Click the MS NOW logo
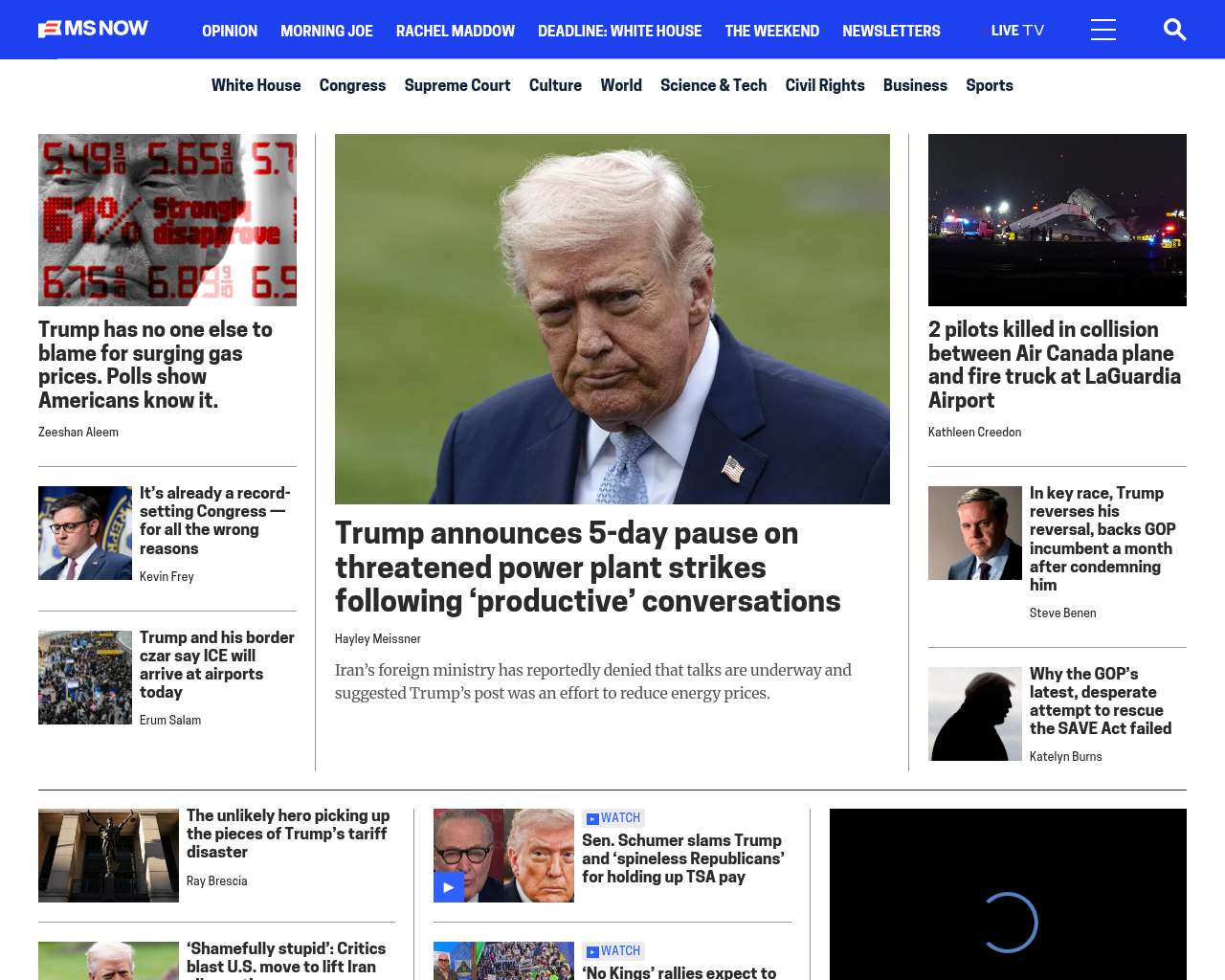 click(x=94, y=29)
